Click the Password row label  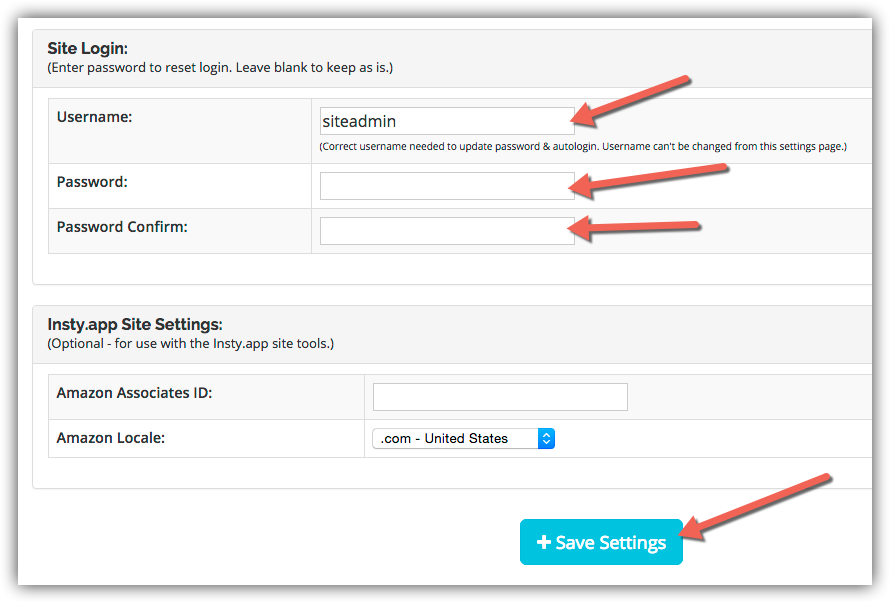point(91,182)
